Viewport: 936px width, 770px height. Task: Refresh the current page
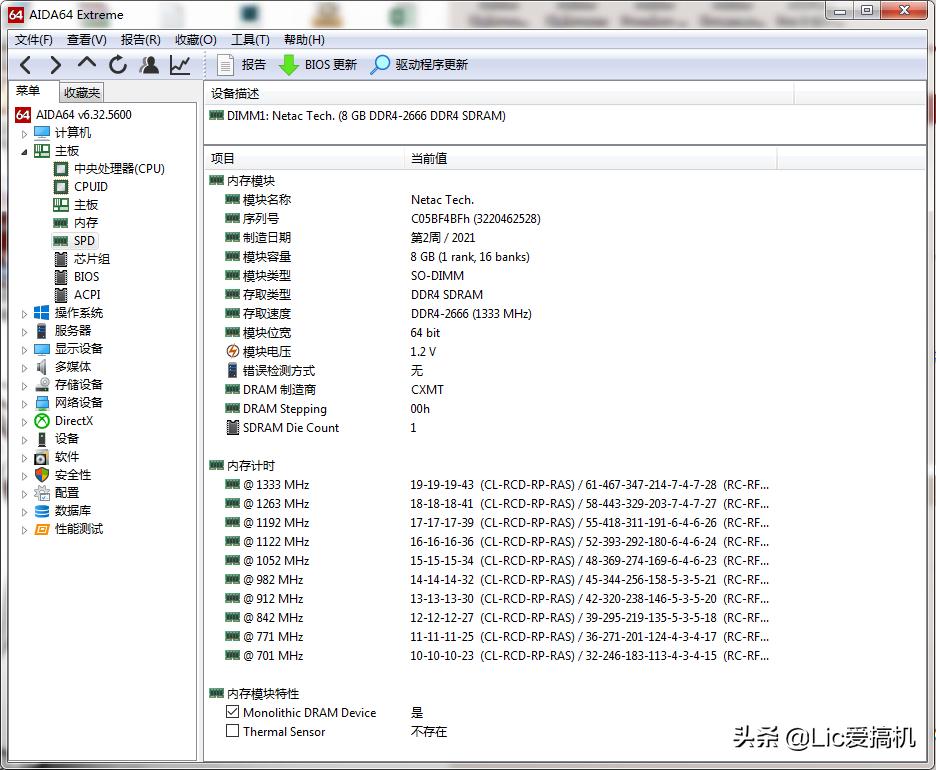118,64
